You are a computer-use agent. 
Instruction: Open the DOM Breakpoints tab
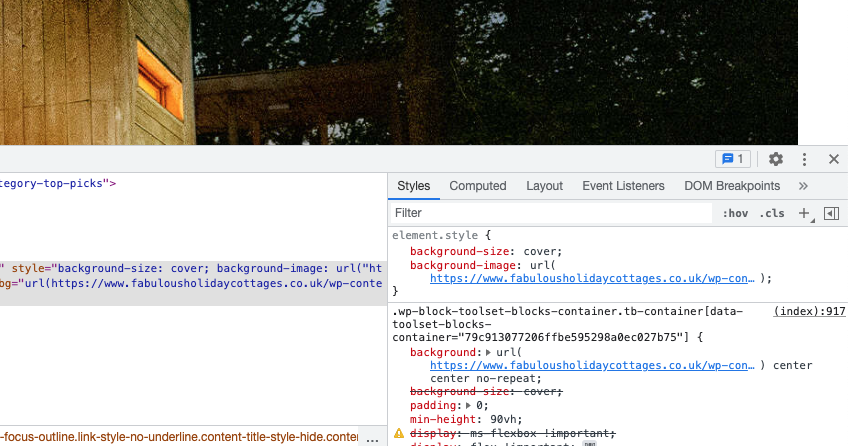tap(732, 186)
